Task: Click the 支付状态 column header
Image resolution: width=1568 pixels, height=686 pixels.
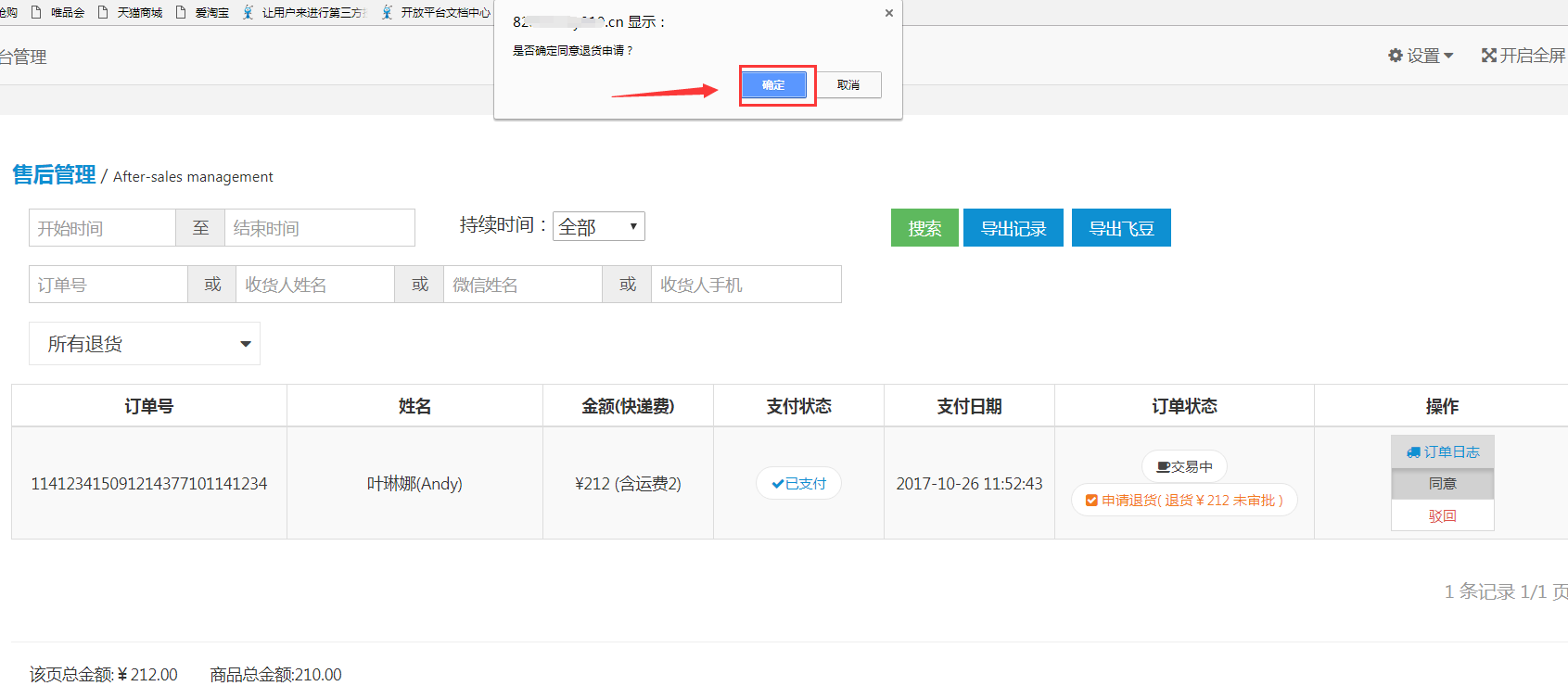Action: (x=798, y=406)
